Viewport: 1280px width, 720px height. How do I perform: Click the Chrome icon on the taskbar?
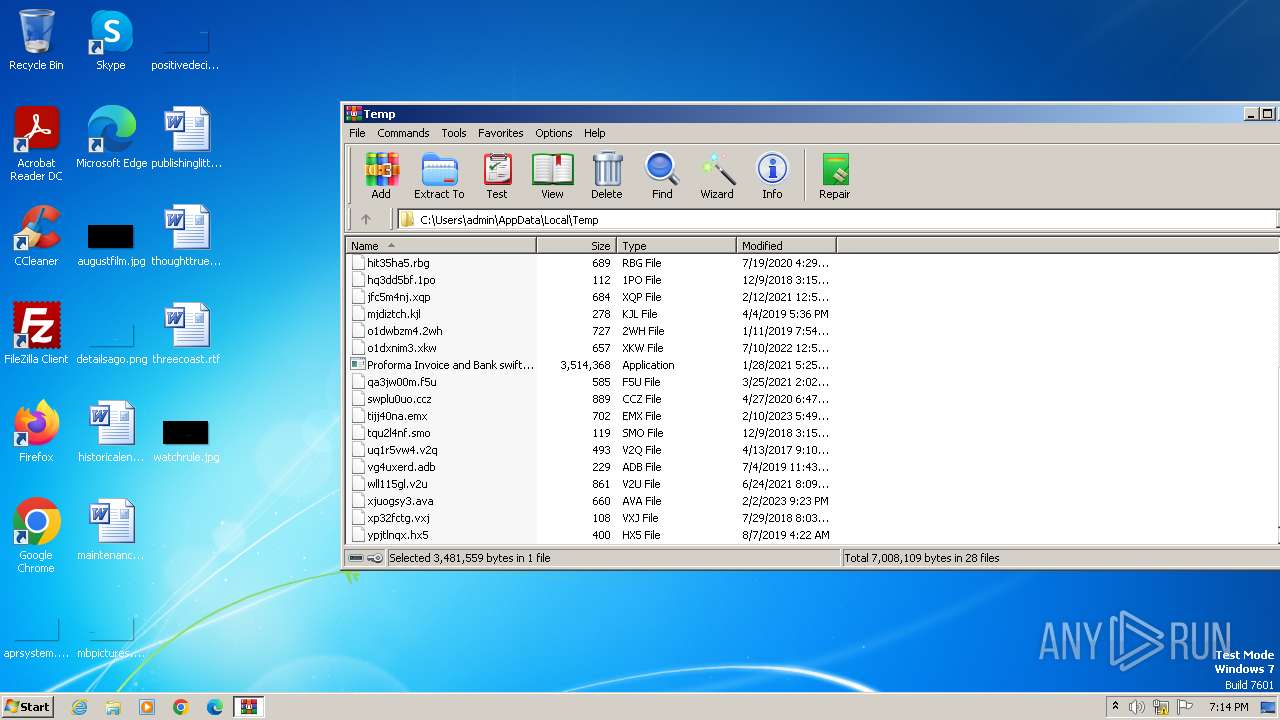point(181,707)
